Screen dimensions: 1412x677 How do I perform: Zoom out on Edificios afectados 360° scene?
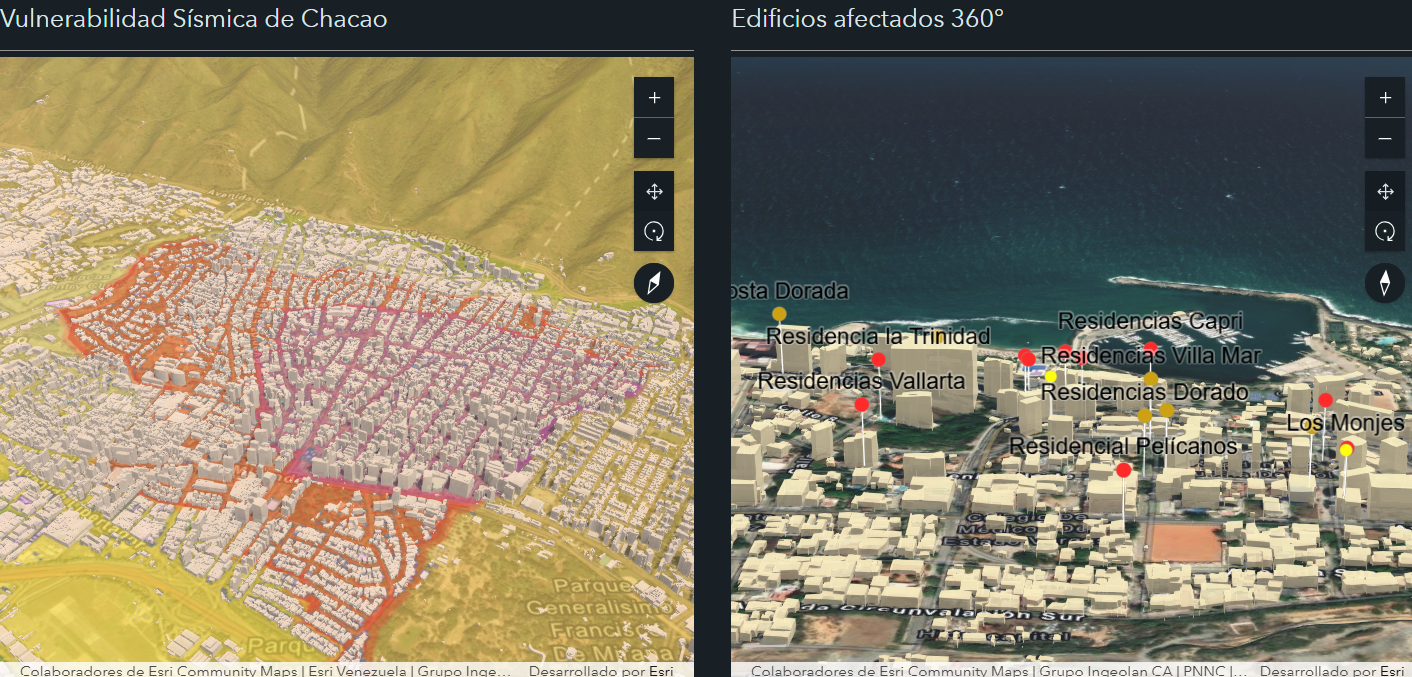click(1385, 138)
